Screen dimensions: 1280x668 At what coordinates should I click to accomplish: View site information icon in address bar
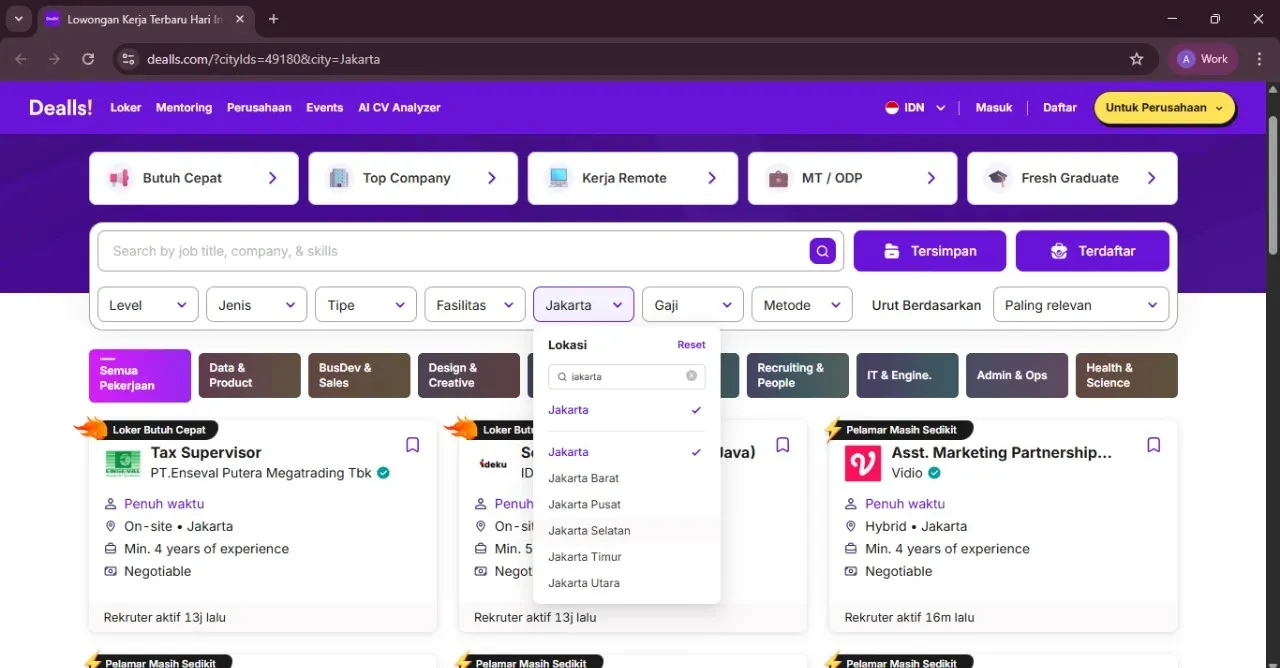point(128,59)
